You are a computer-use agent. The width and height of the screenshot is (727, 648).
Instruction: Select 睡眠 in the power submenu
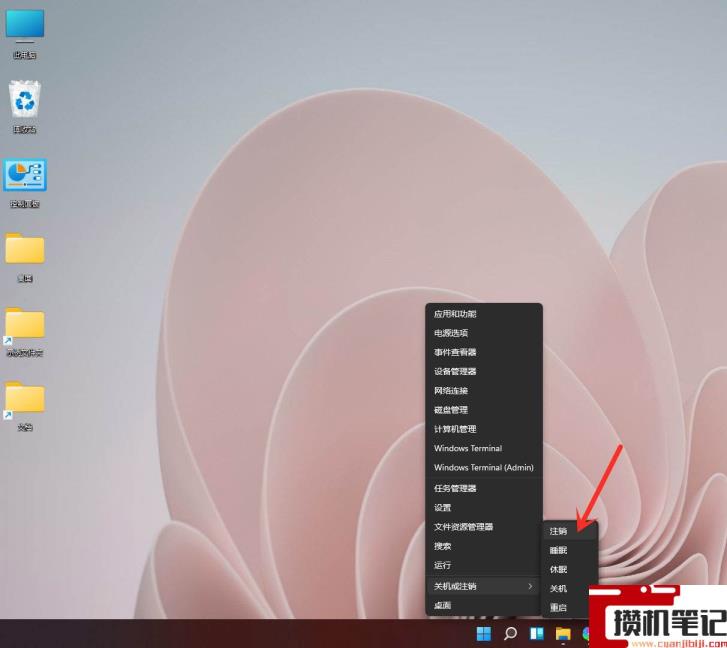(570, 550)
